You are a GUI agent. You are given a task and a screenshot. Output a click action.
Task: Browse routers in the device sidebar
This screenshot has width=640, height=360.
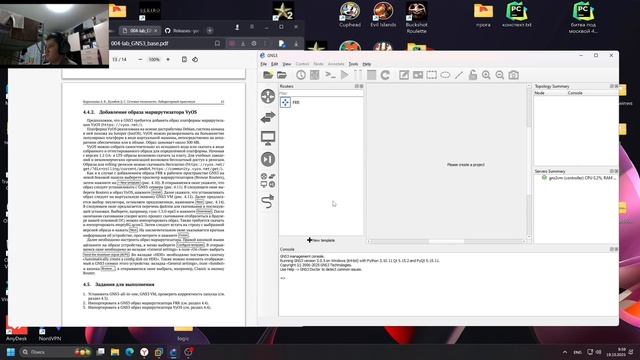(268, 96)
